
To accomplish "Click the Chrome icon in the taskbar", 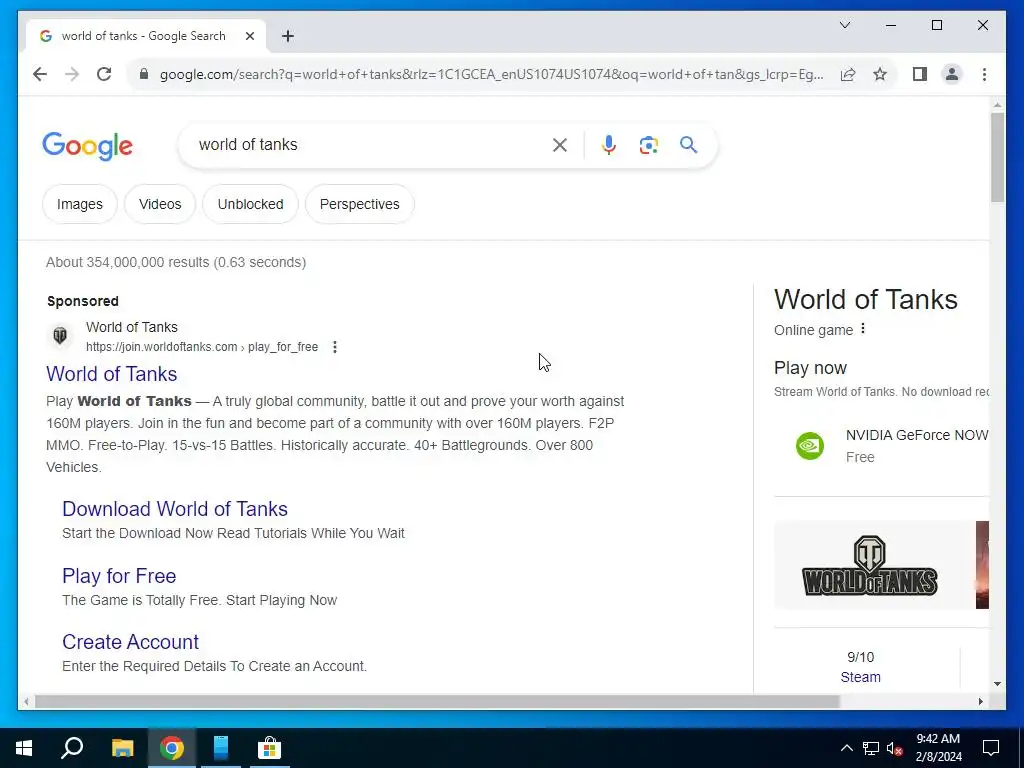I will pyautogui.click(x=172, y=748).
